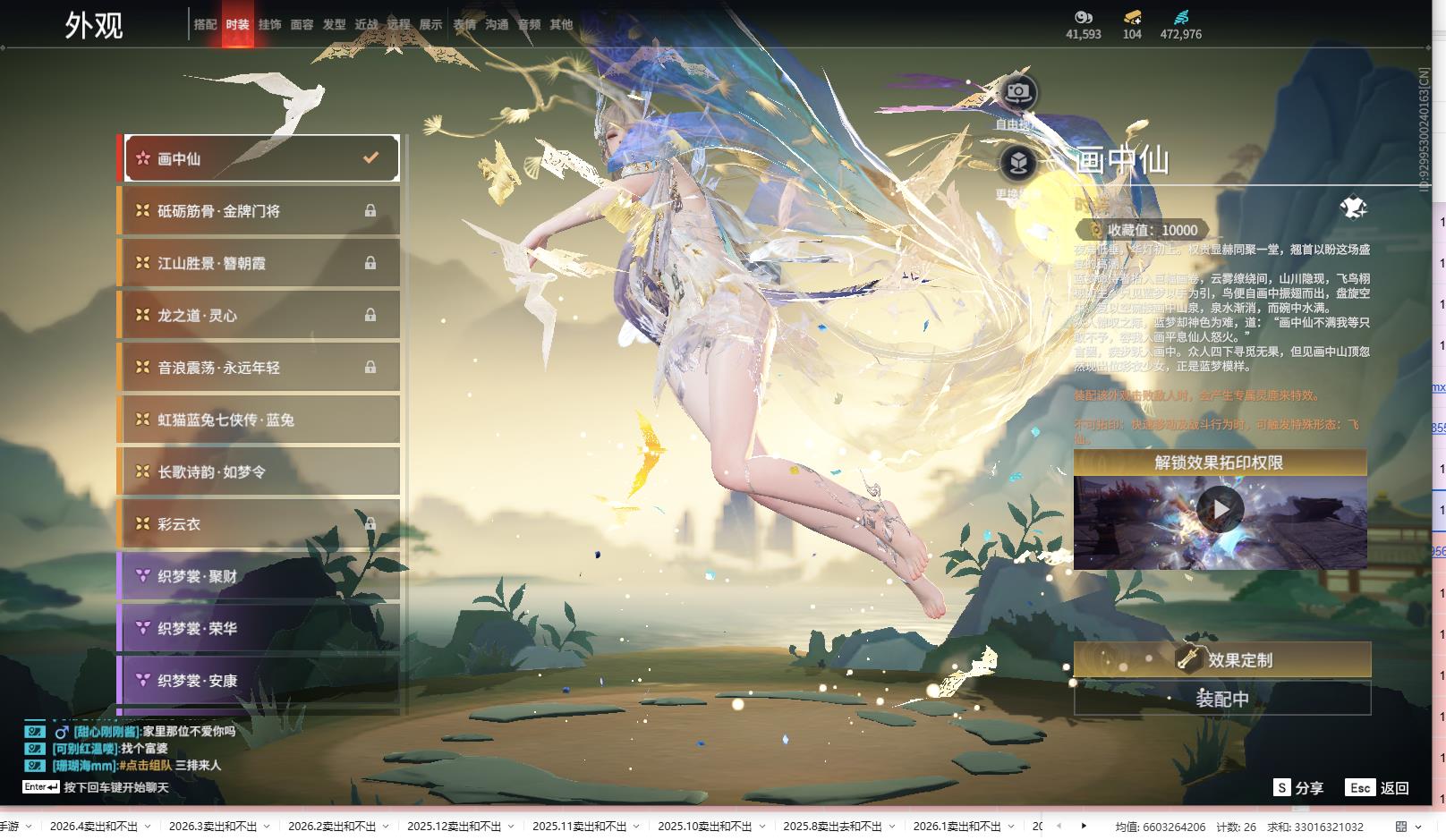Click the lock icon on 江山胜景·簪朝霞
Image resolution: width=1446 pixels, height=840 pixels.
pos(370,263)
